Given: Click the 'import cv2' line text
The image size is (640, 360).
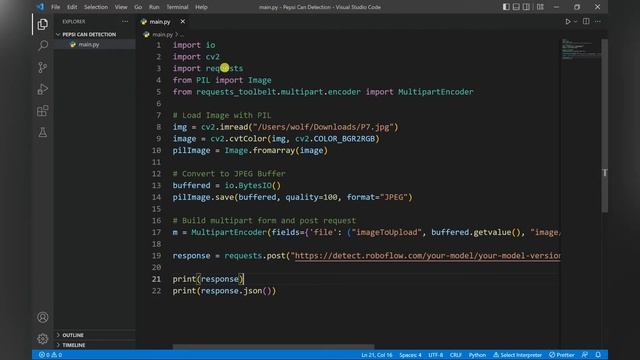Looking at the screenshot, I should (x=196, y=57).
